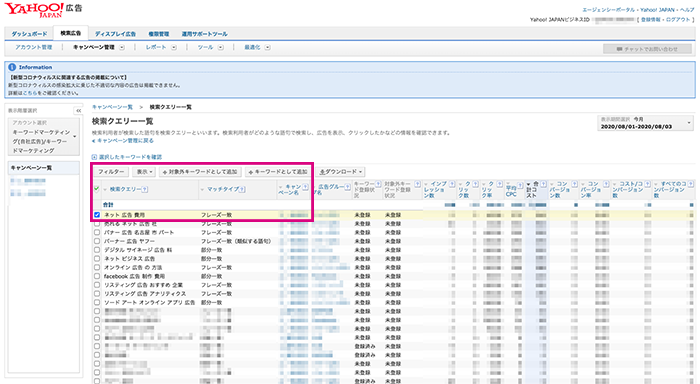Viewport: 700px width, 384px height.
Task: Switch to the 権限管理 tab
Action: (158, 34)
